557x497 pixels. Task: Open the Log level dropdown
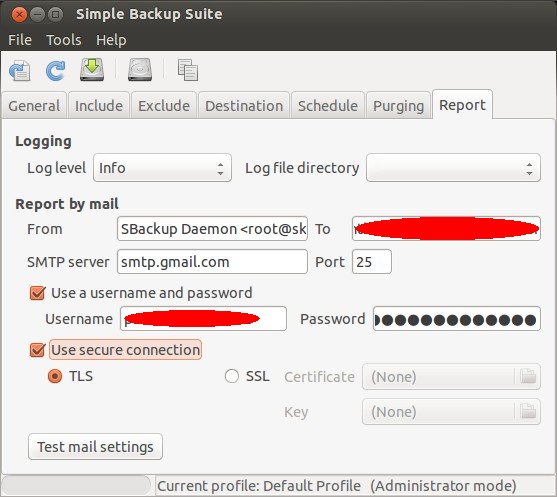pyautogui.click(x=162, y=168)
